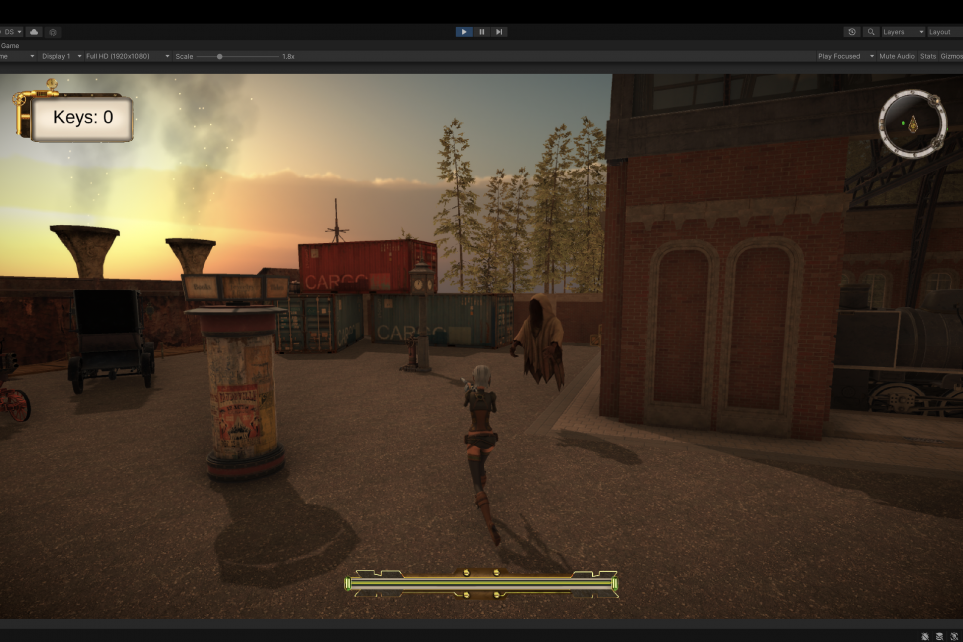Screen dimensions: 963x642
Task: Click the auto-refresh activity indicator icon
Action: click(954, 636)
